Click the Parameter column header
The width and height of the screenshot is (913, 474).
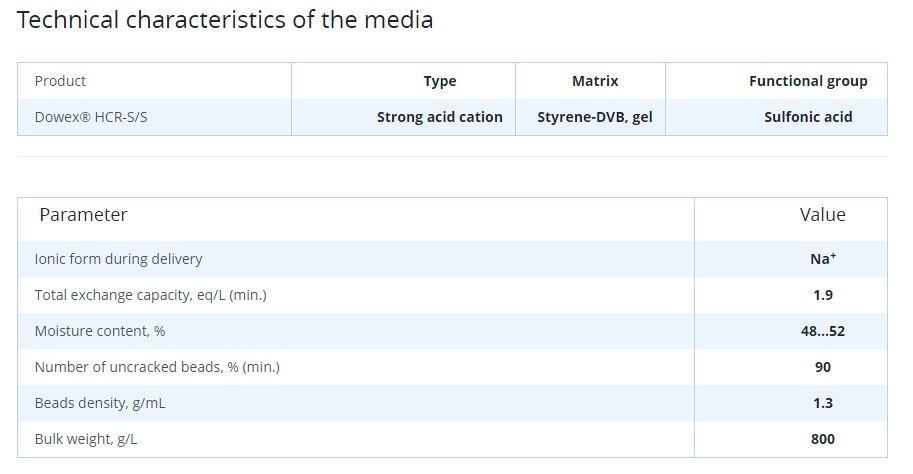click(x=83, y=215)
